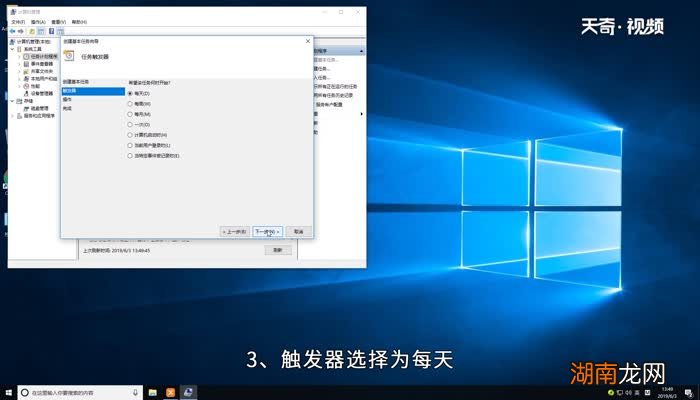This screenshot has height=400, width=700.
Task: Select the 事件查看器 icon in tree
Action: [x=26, y=64]
